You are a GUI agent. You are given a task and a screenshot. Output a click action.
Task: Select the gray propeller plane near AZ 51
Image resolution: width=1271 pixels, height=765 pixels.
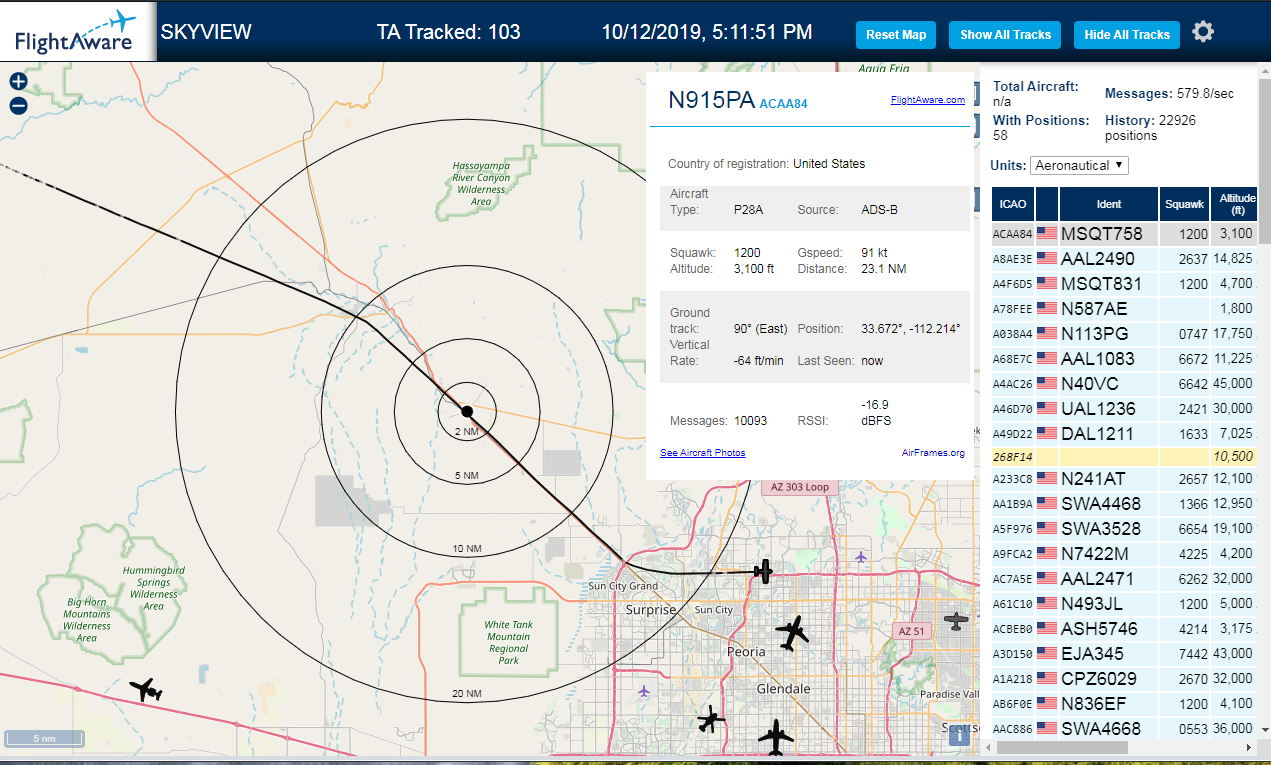[x=957, y=621]
